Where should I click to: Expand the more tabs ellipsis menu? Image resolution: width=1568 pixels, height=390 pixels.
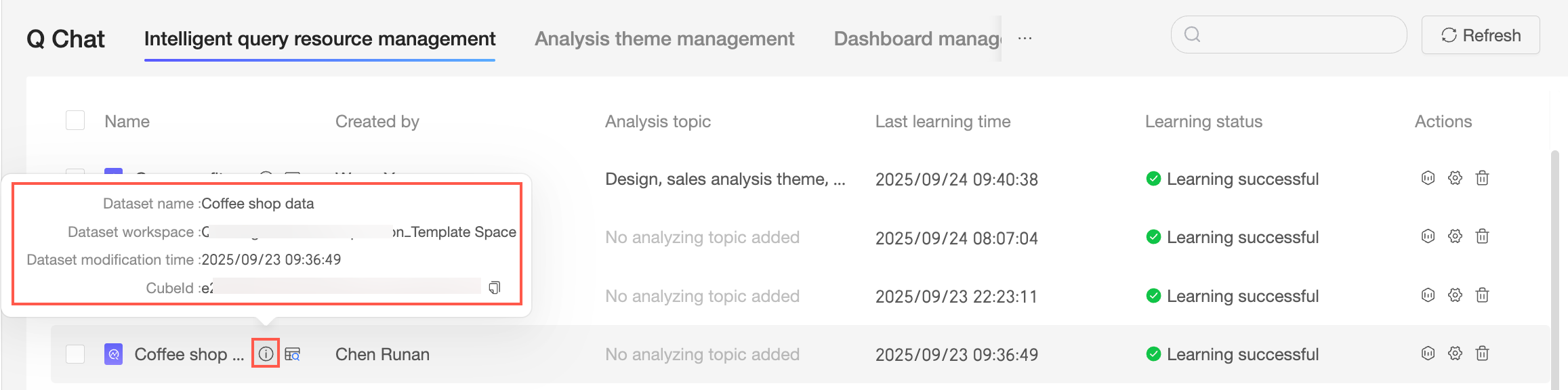tap(1025, 39)
